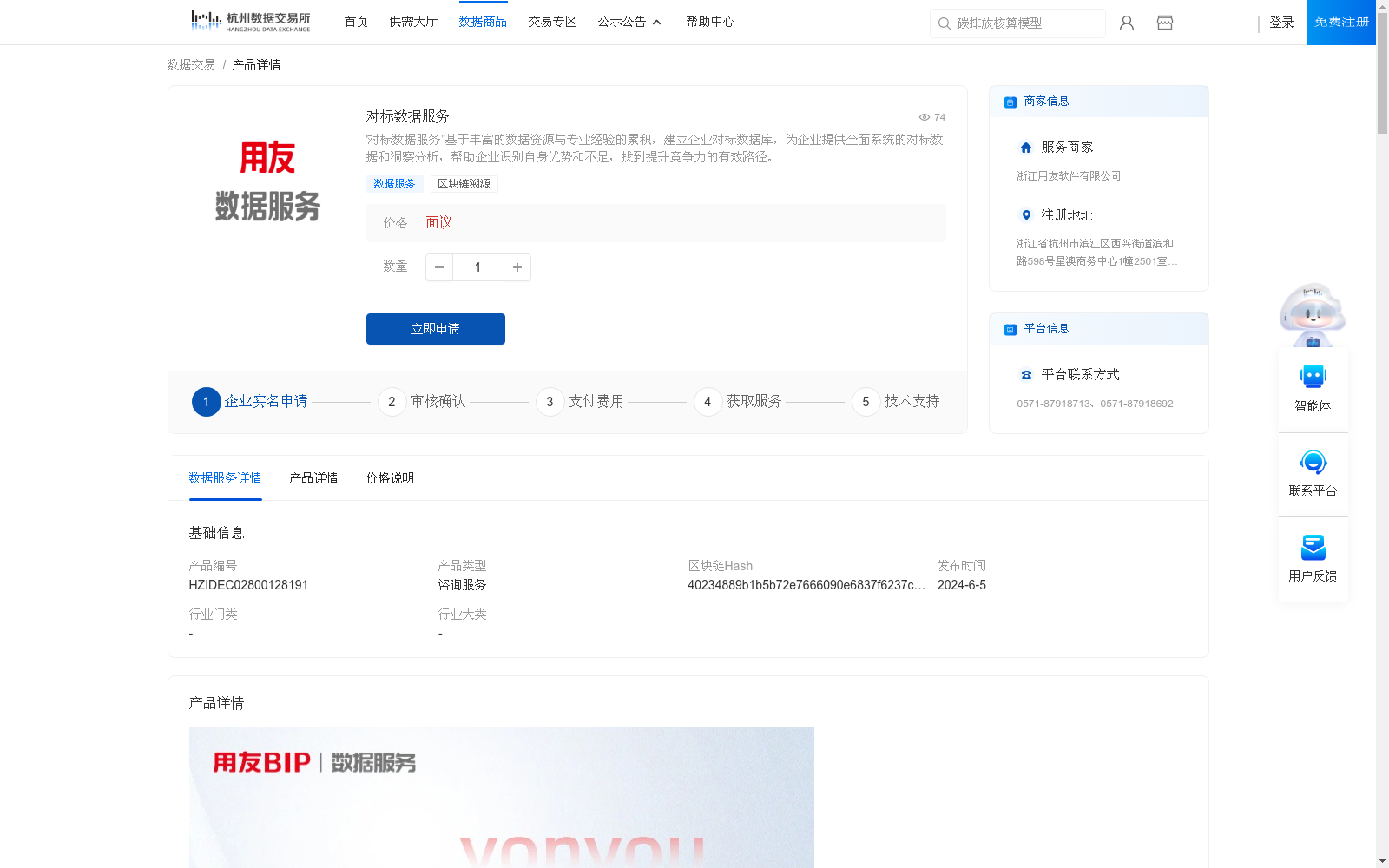
Task: Click the registered address text 浙江省杭州市滨江区…
Action: click(1097, 253)
